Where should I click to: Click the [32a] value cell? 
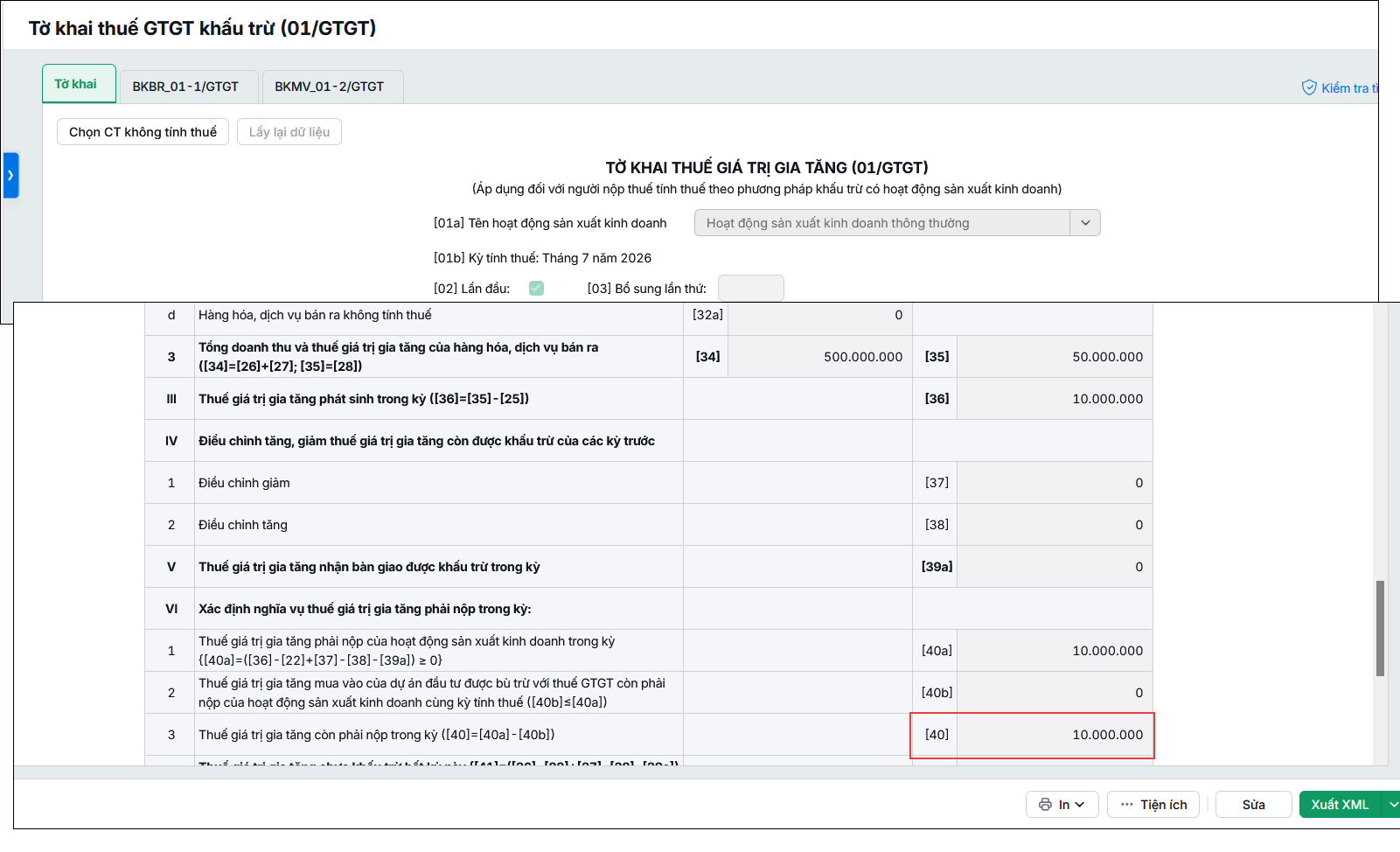(820, 317)
